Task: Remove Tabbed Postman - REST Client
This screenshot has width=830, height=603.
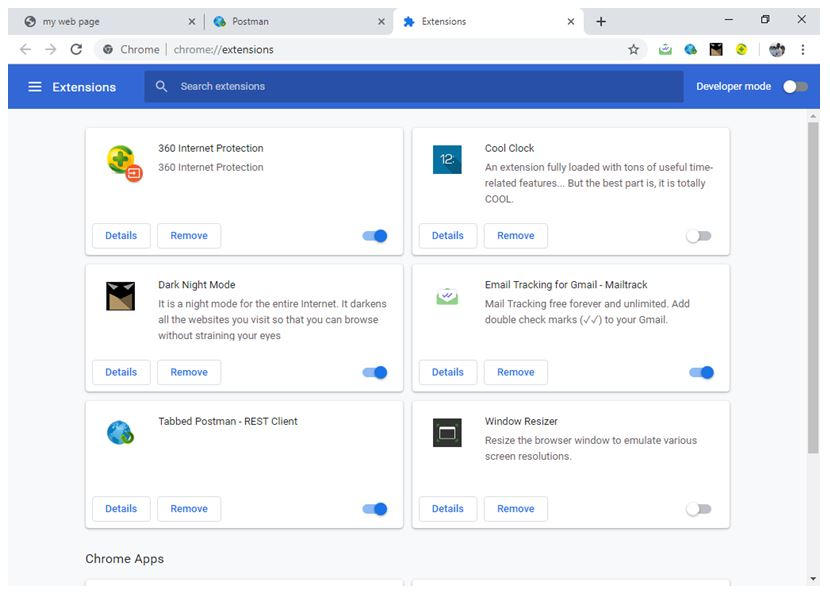Action: pos(189,509)
